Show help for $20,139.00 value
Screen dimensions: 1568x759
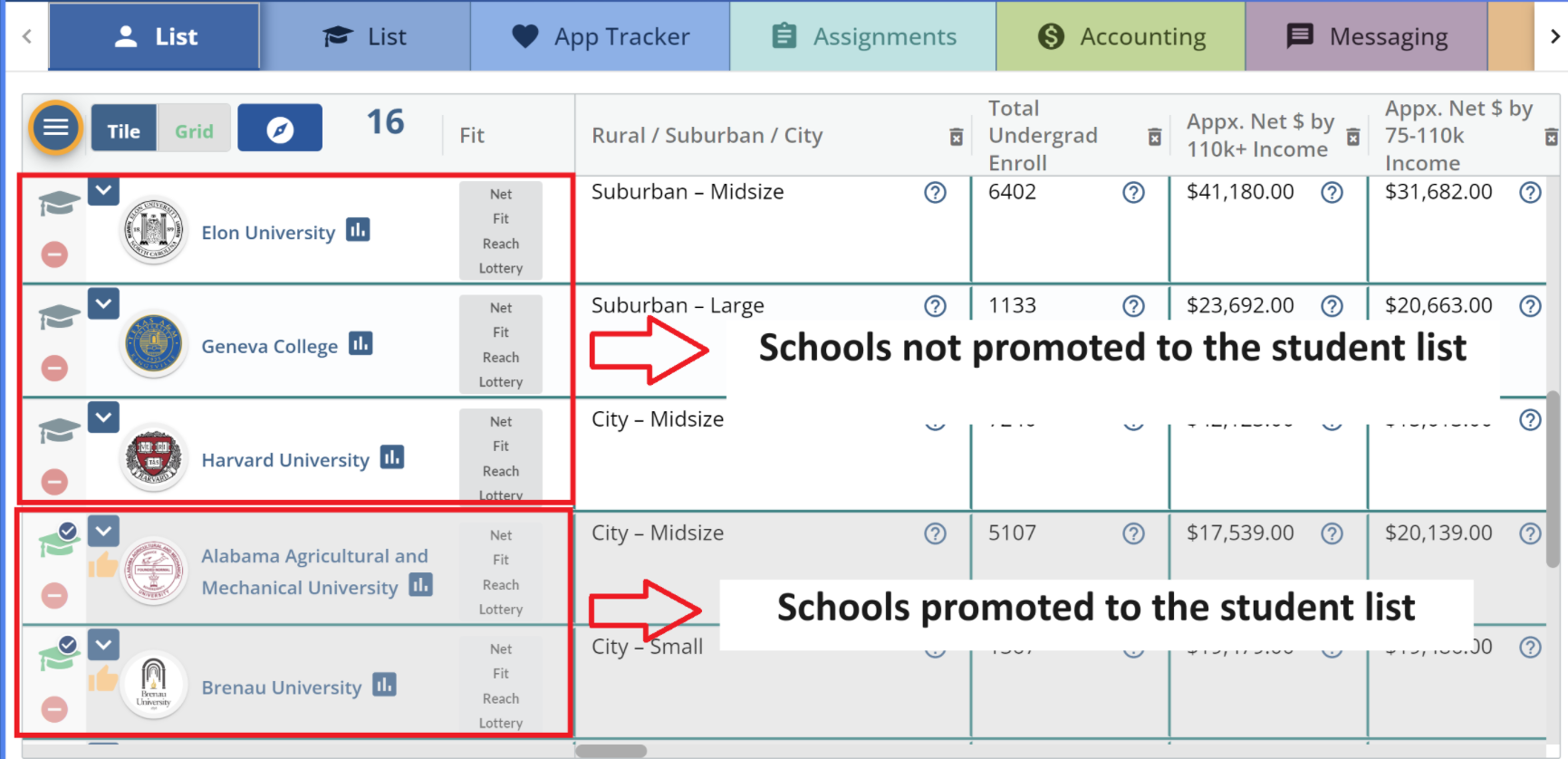[1530, 533]
